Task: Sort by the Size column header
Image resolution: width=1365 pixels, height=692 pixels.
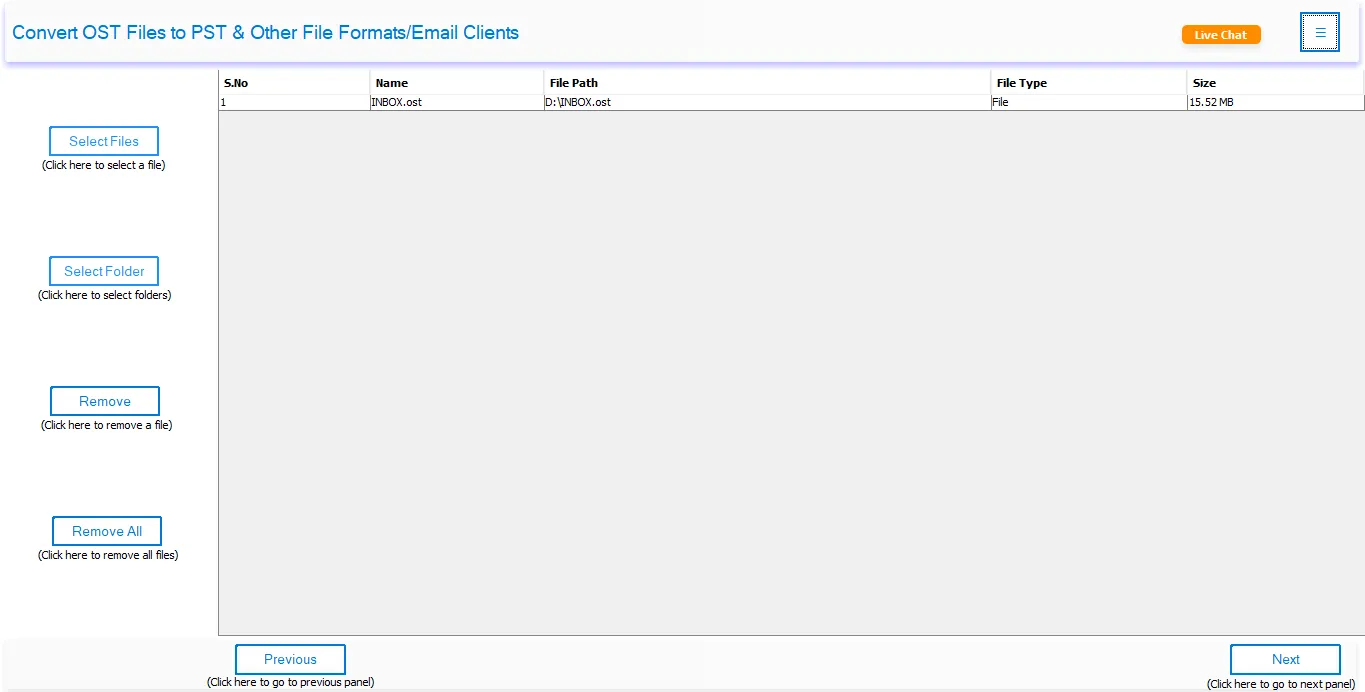Action: pyautogui.click(x=1273, y=82)
